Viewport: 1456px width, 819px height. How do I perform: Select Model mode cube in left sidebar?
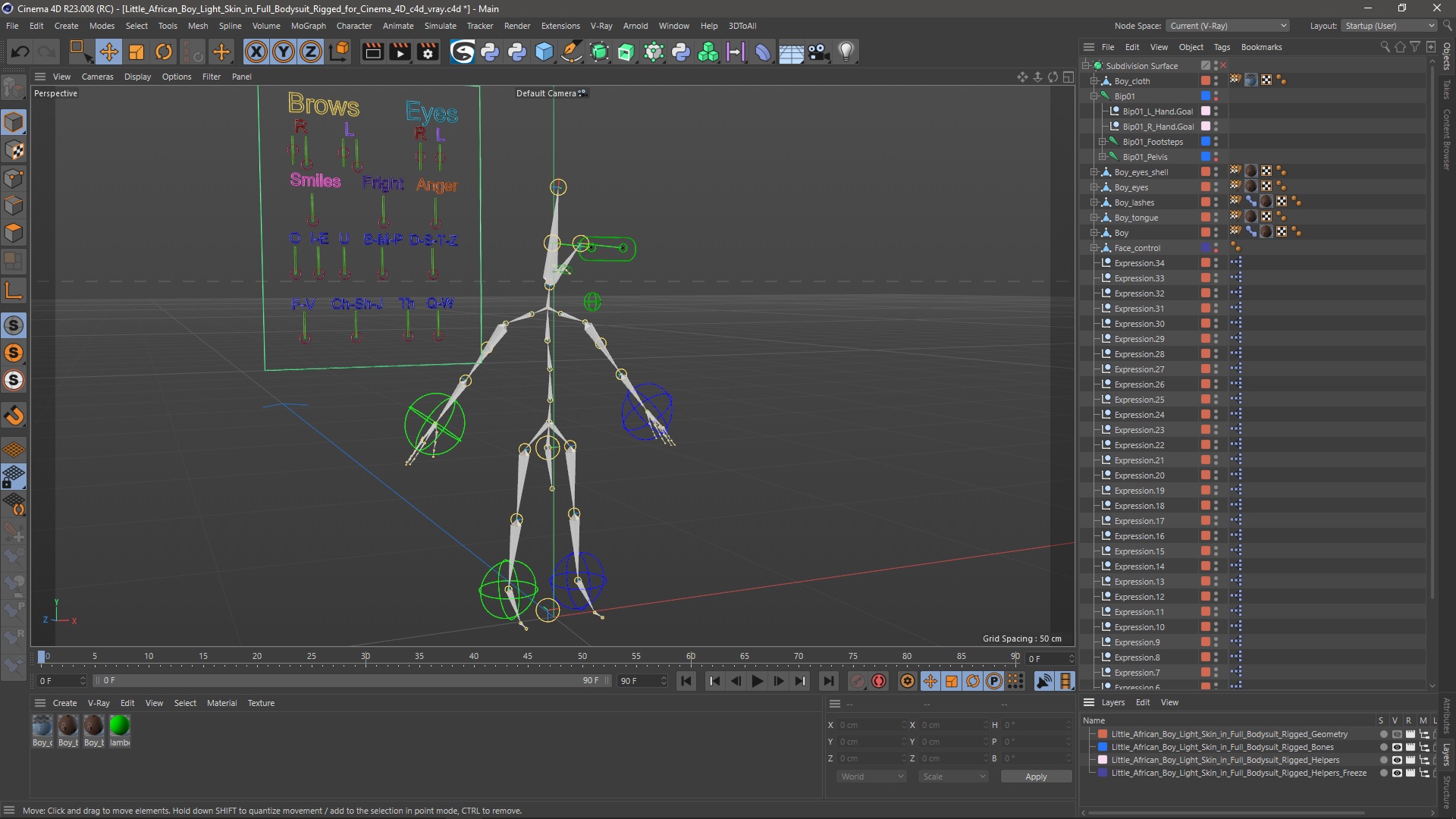coord(14,122)
